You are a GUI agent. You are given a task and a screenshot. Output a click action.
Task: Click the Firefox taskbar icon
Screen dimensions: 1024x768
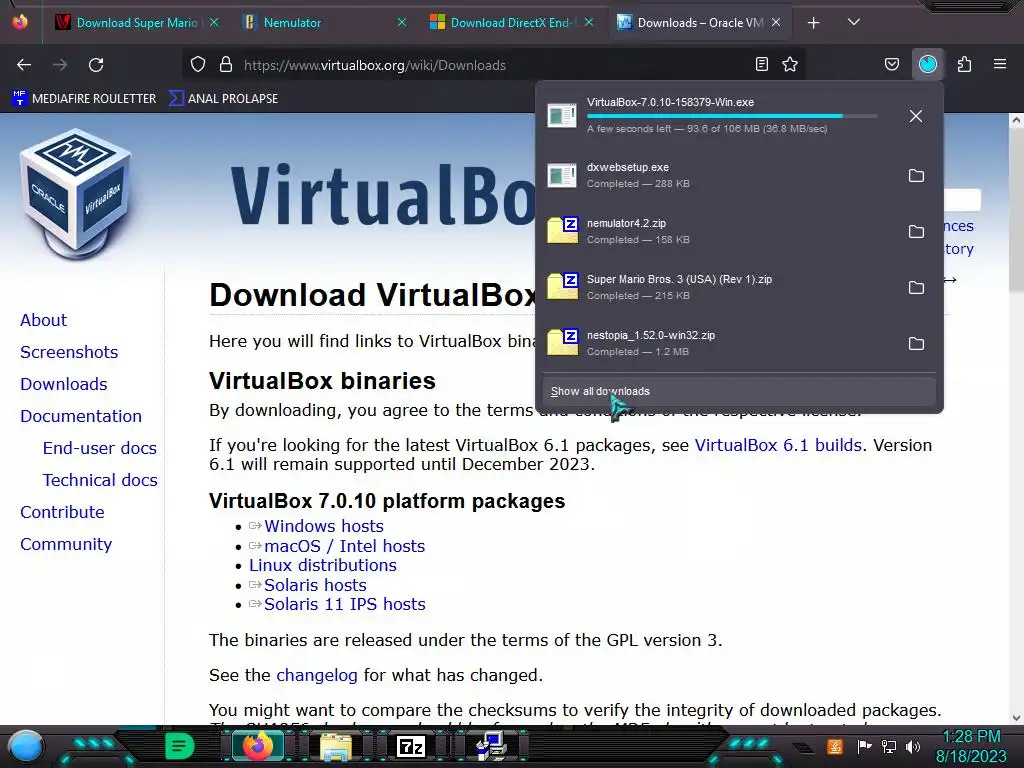[x=257, y=746]
